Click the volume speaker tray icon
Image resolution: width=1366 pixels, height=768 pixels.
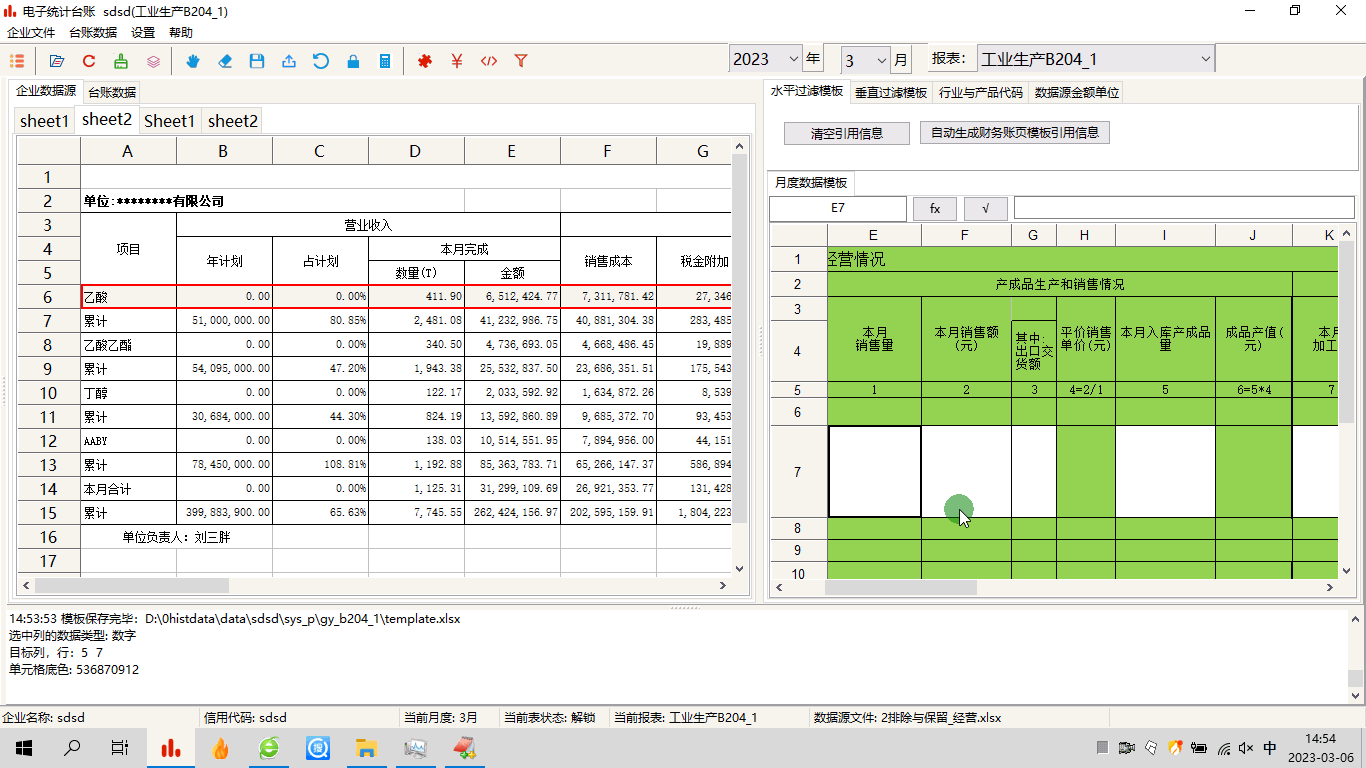[1245, 747]
